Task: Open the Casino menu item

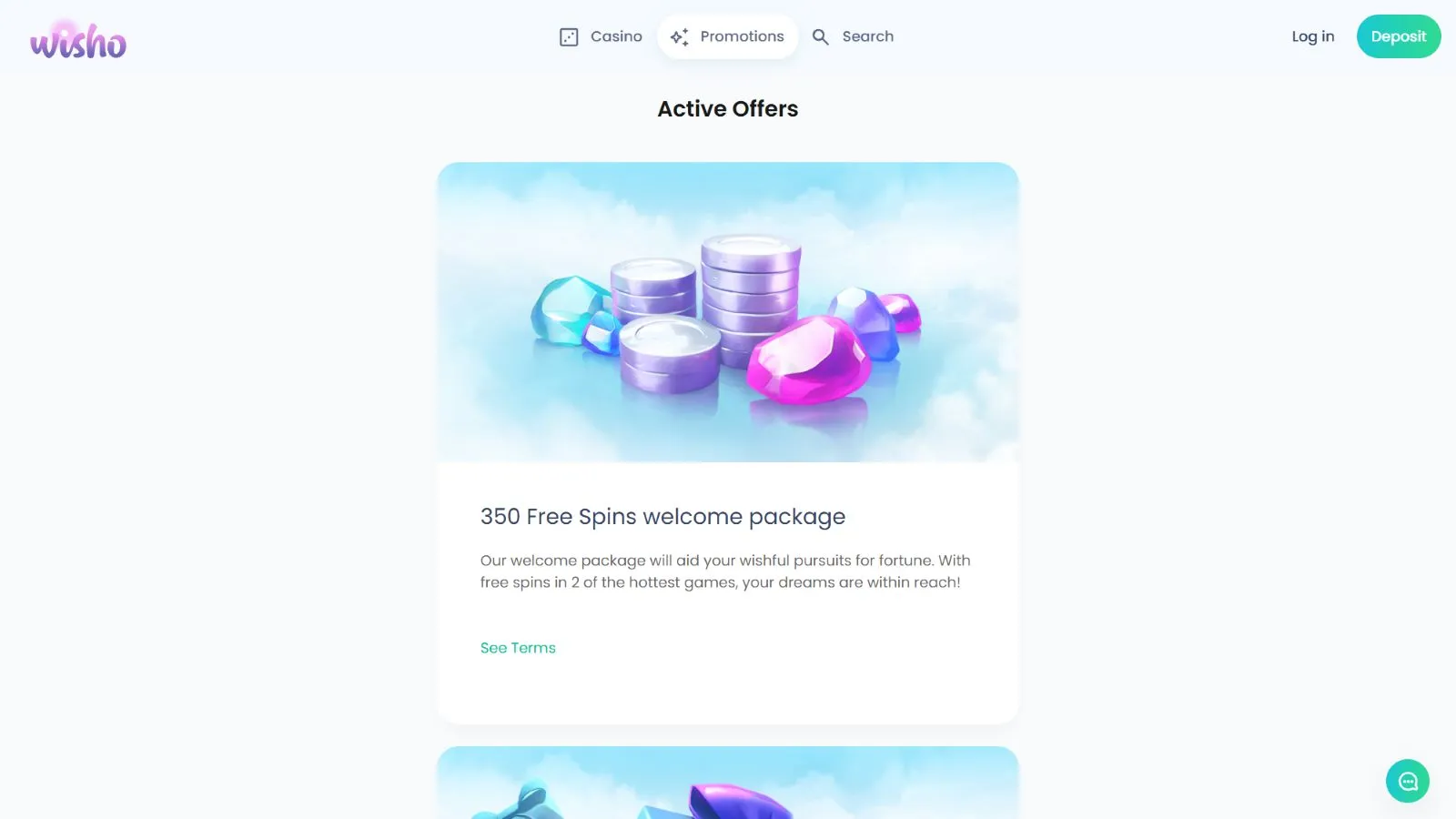Action: 601,36
